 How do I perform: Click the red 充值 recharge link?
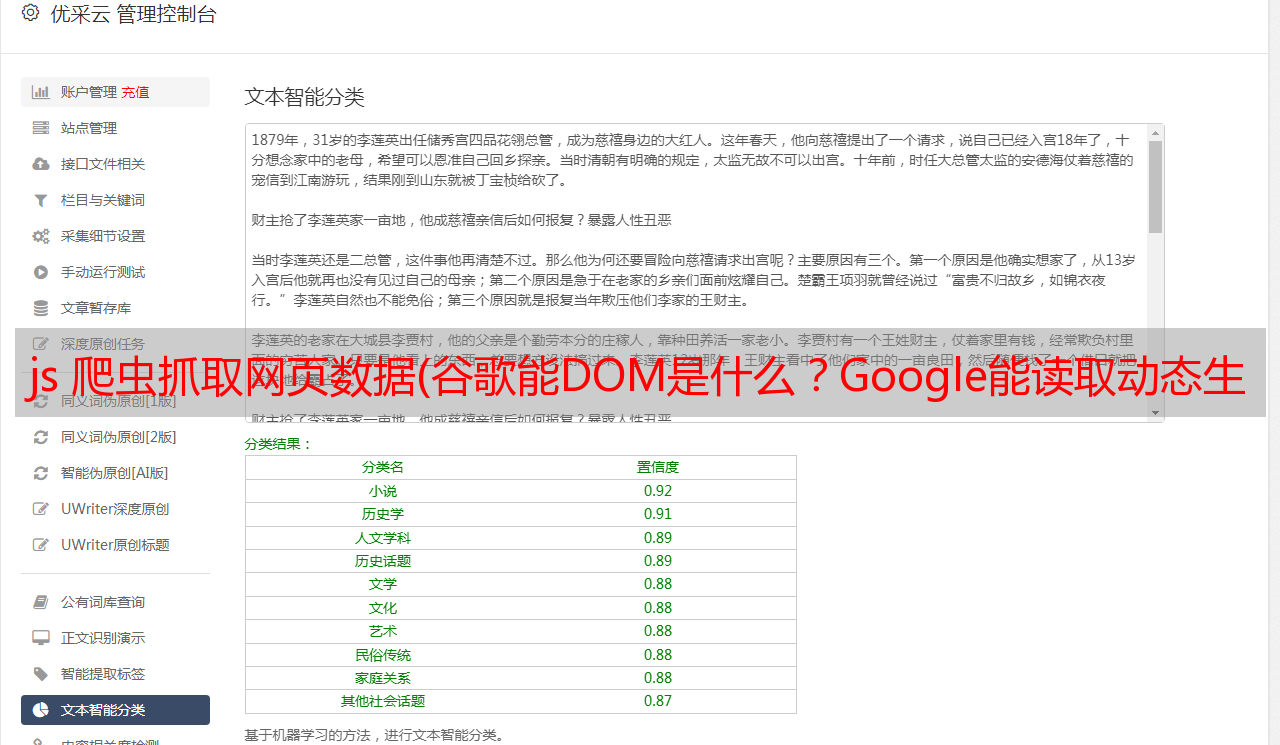136,92
